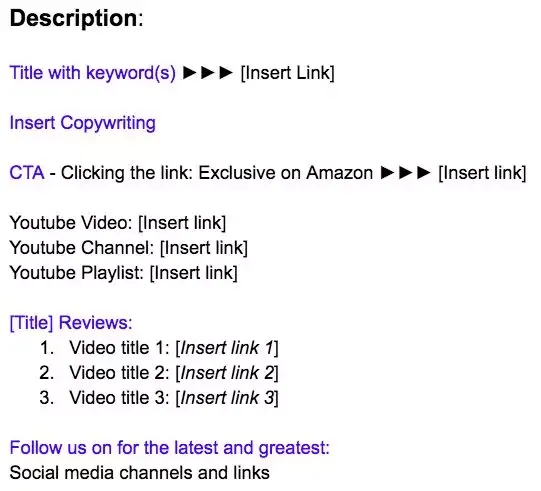Click the '[Title] Reviews:' heading
Image resolution: width=541 pixels, height=491 pixels.
(71, 323)
